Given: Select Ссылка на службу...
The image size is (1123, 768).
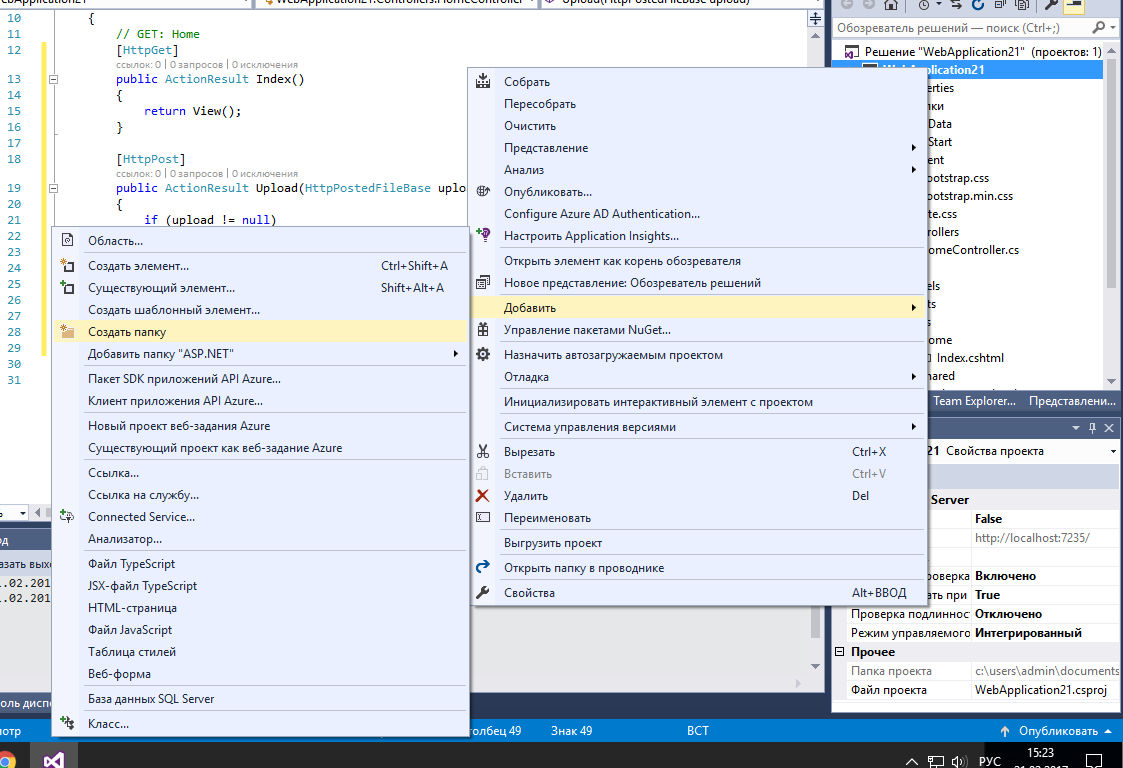Looking at the screenshot, I should [x=143, y=495].
